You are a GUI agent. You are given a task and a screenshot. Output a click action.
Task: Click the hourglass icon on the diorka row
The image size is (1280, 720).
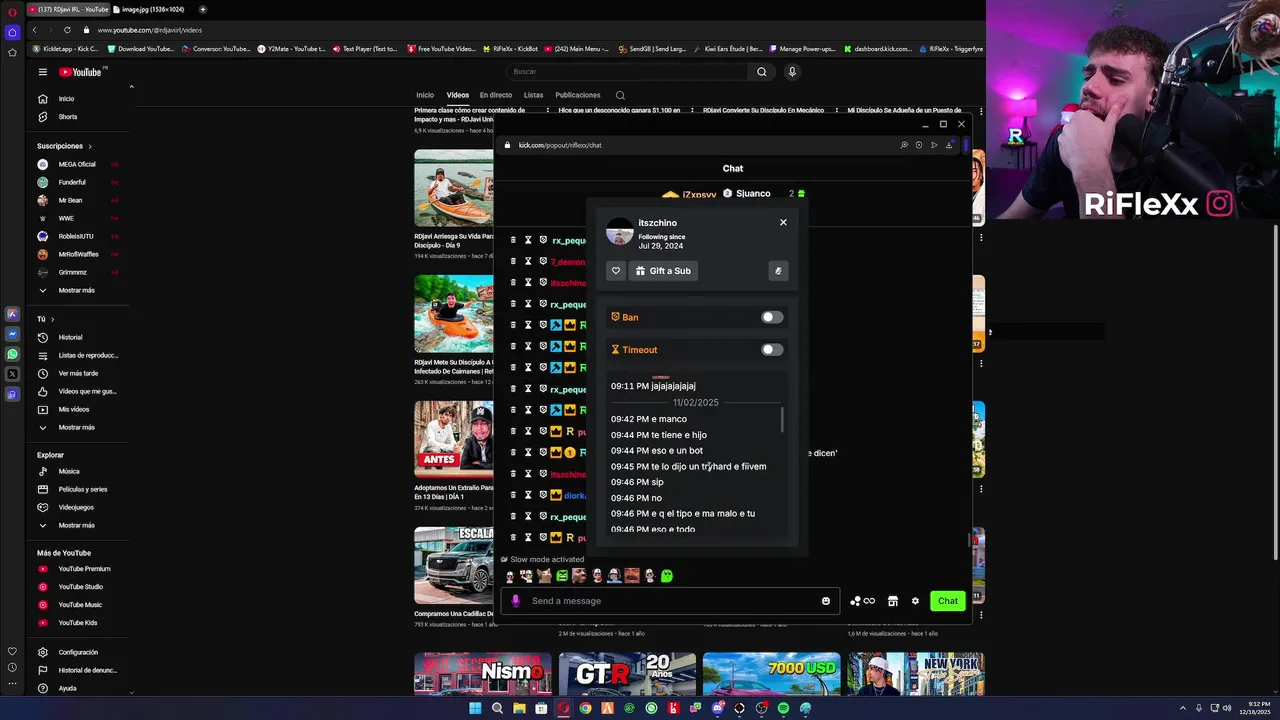point(528,495)
